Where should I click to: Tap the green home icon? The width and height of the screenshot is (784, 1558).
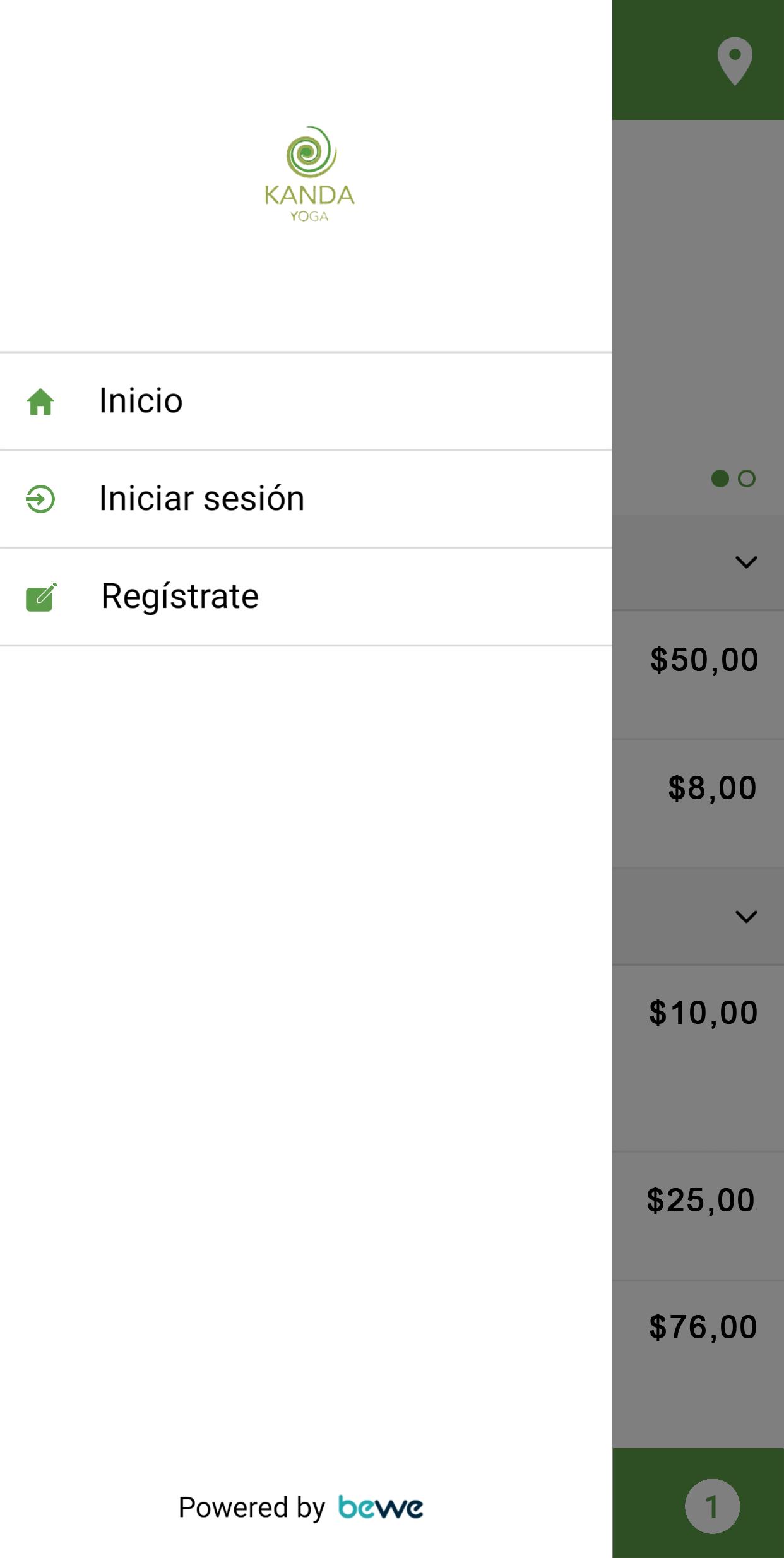click(40, 401)
